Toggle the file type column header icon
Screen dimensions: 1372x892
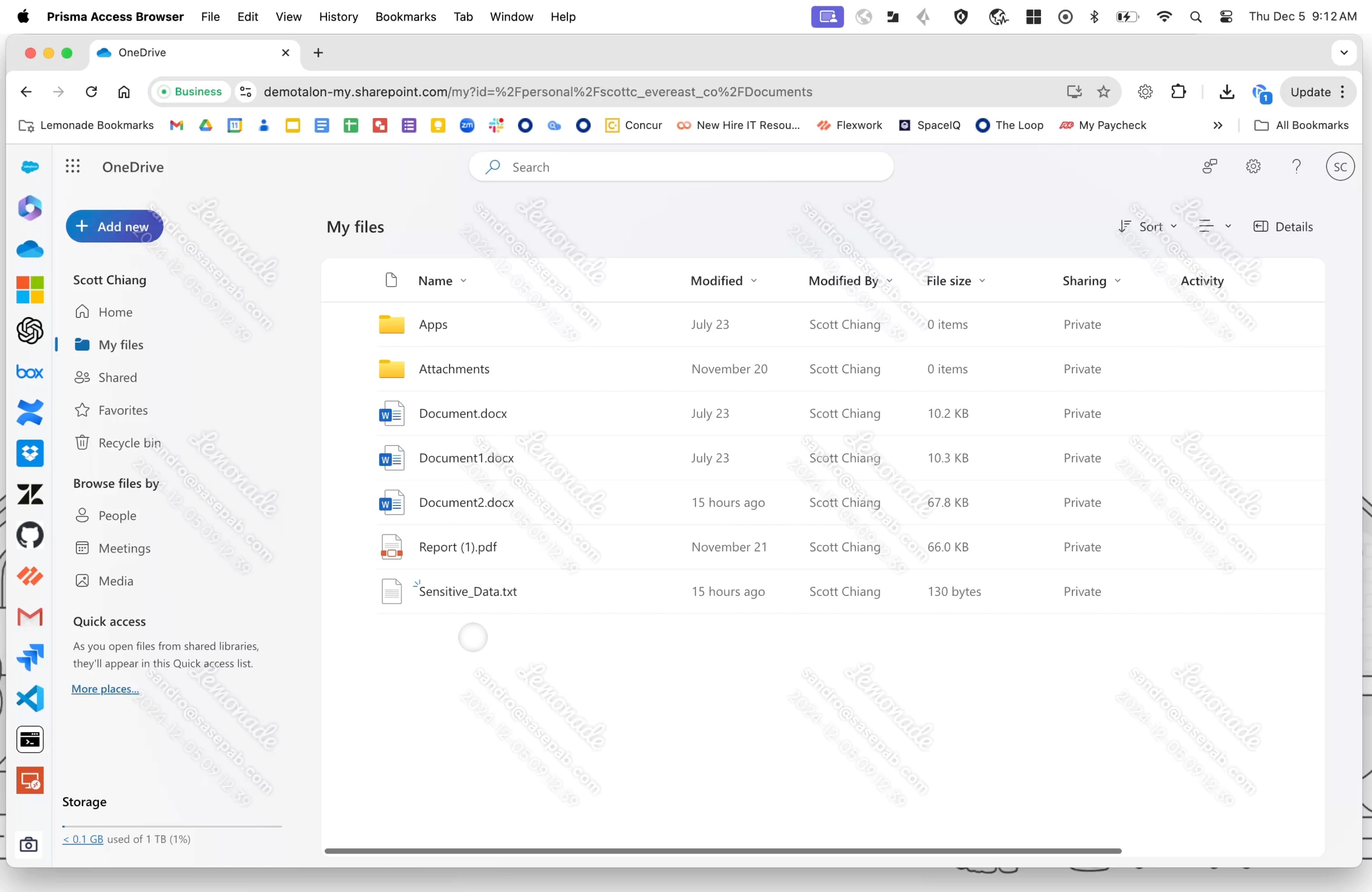[x=391, y=280]
